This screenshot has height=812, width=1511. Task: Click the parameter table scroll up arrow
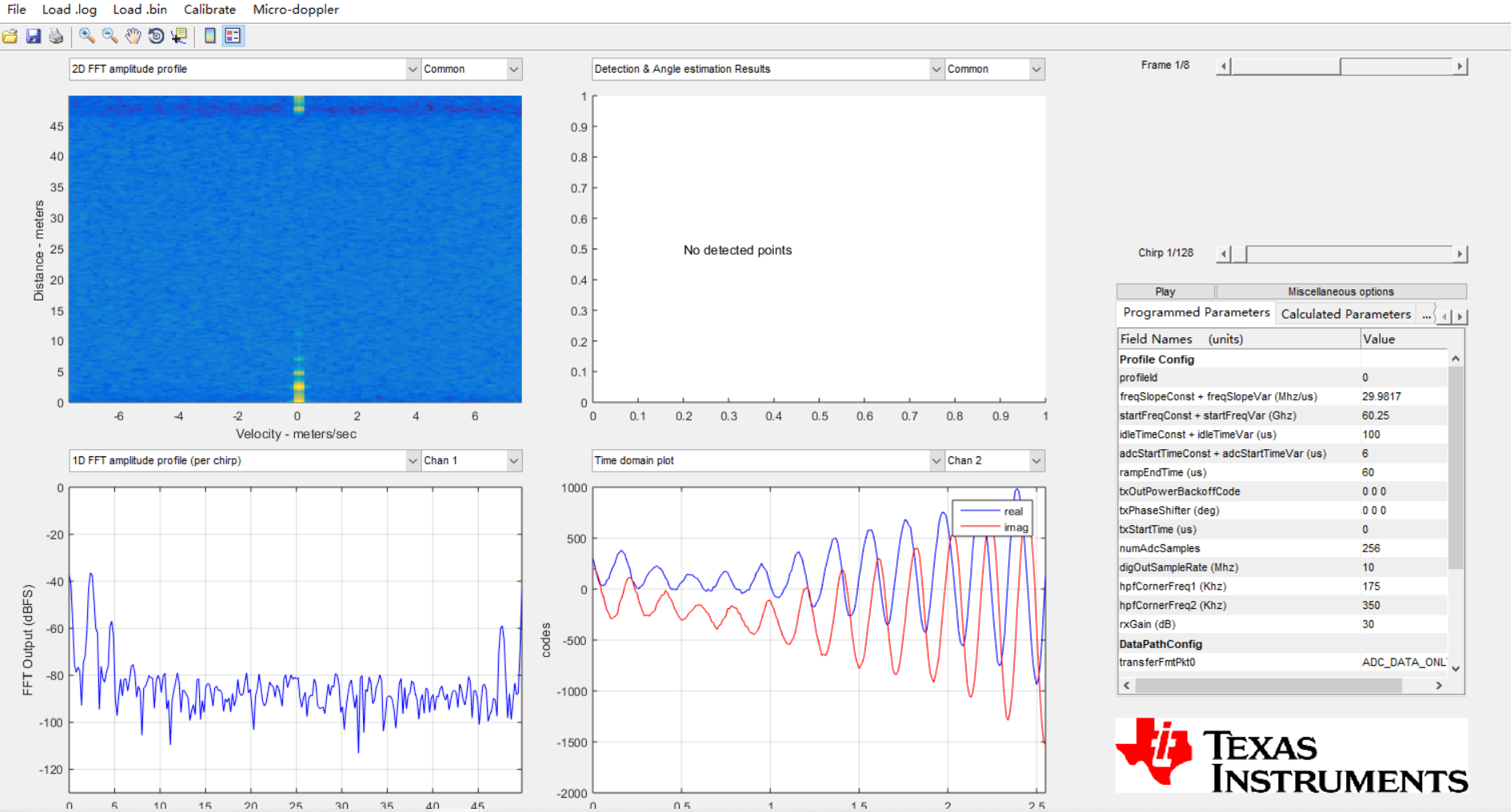1456,359
